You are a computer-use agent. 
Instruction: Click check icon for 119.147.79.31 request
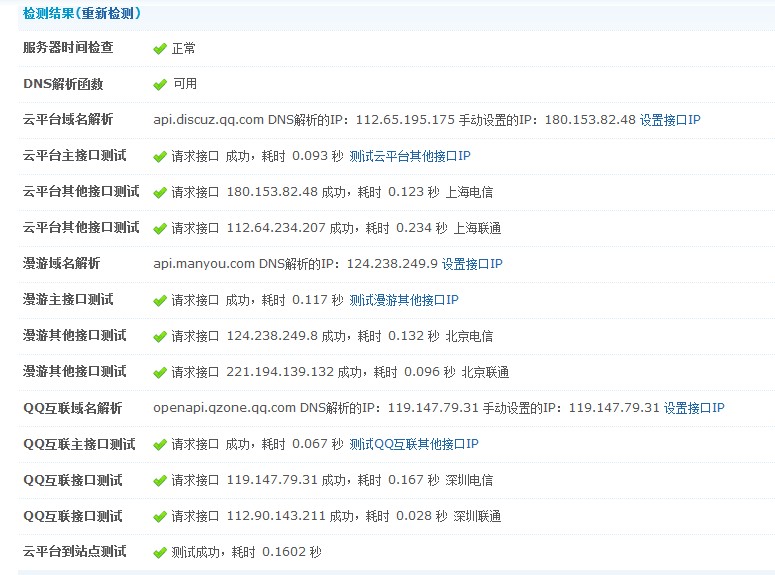click(160, 481)
